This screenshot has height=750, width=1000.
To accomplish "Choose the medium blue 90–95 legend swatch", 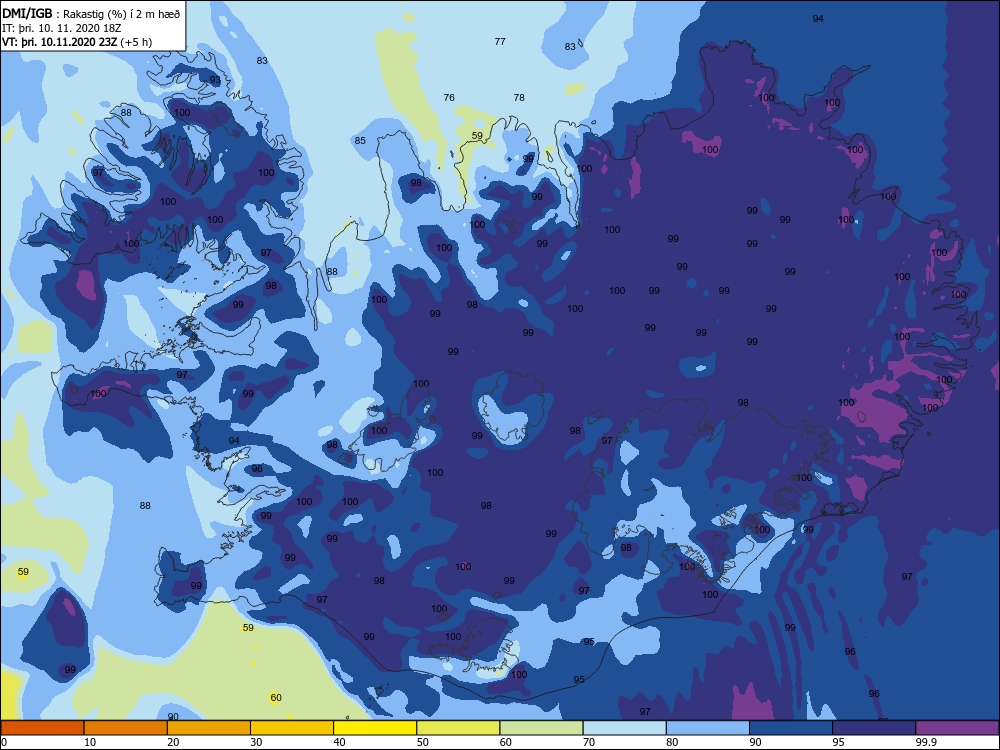I will pyautogui.click(x=791, y=728).
